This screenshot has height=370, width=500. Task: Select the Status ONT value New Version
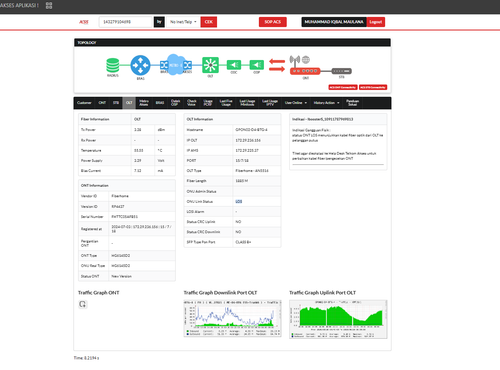(x=121, y=276)
